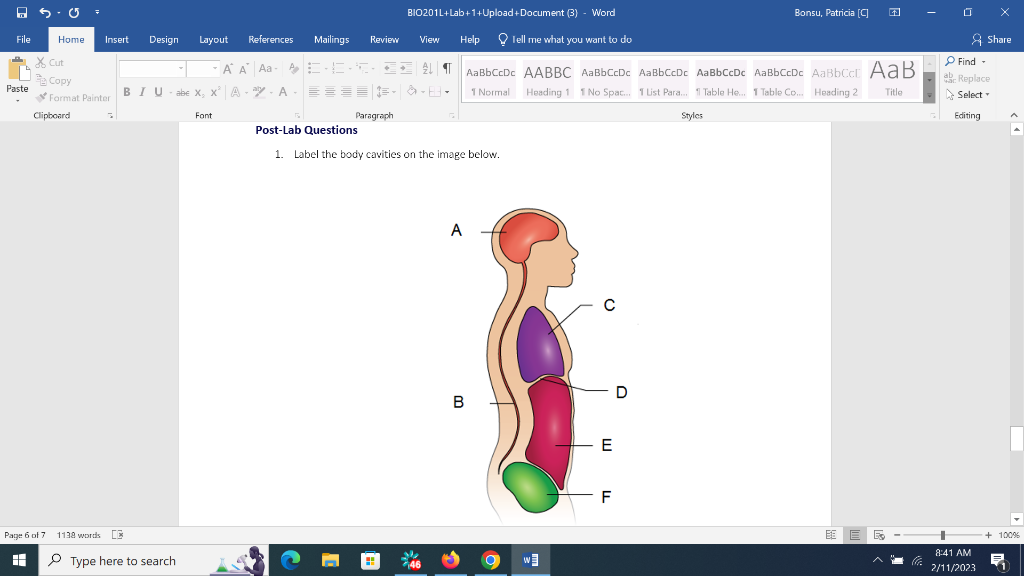1024x576 pixels.
Task: Center-align the paragraph
Action: tap(330, 92)
